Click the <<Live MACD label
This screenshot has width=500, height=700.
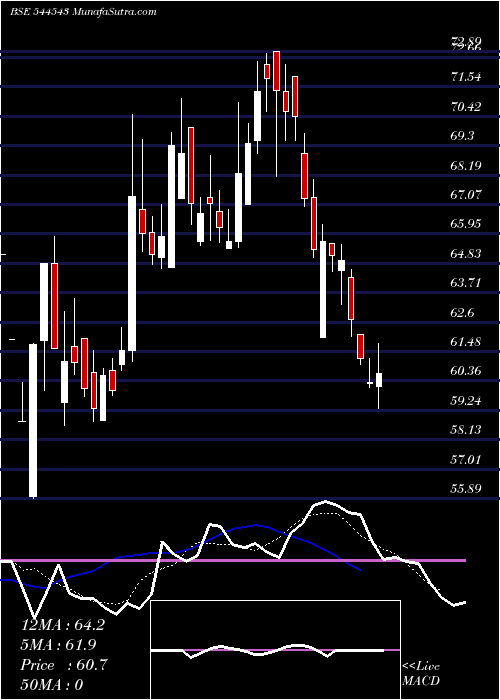coord(421,673)
